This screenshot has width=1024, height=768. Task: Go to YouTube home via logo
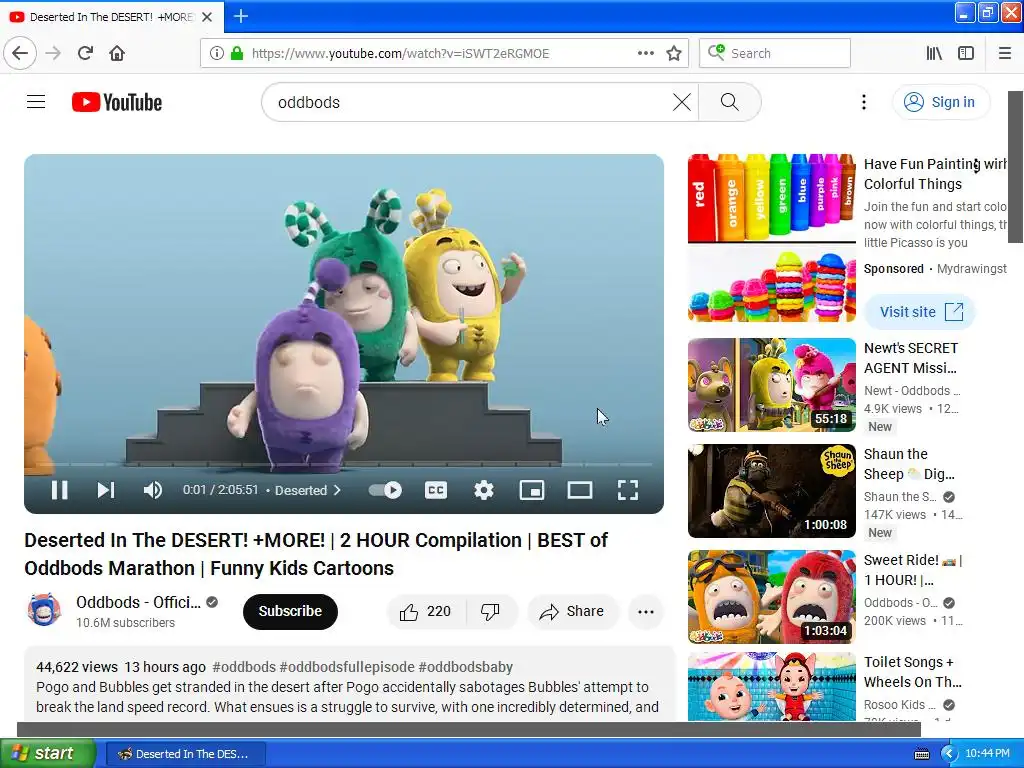[117, 103]
